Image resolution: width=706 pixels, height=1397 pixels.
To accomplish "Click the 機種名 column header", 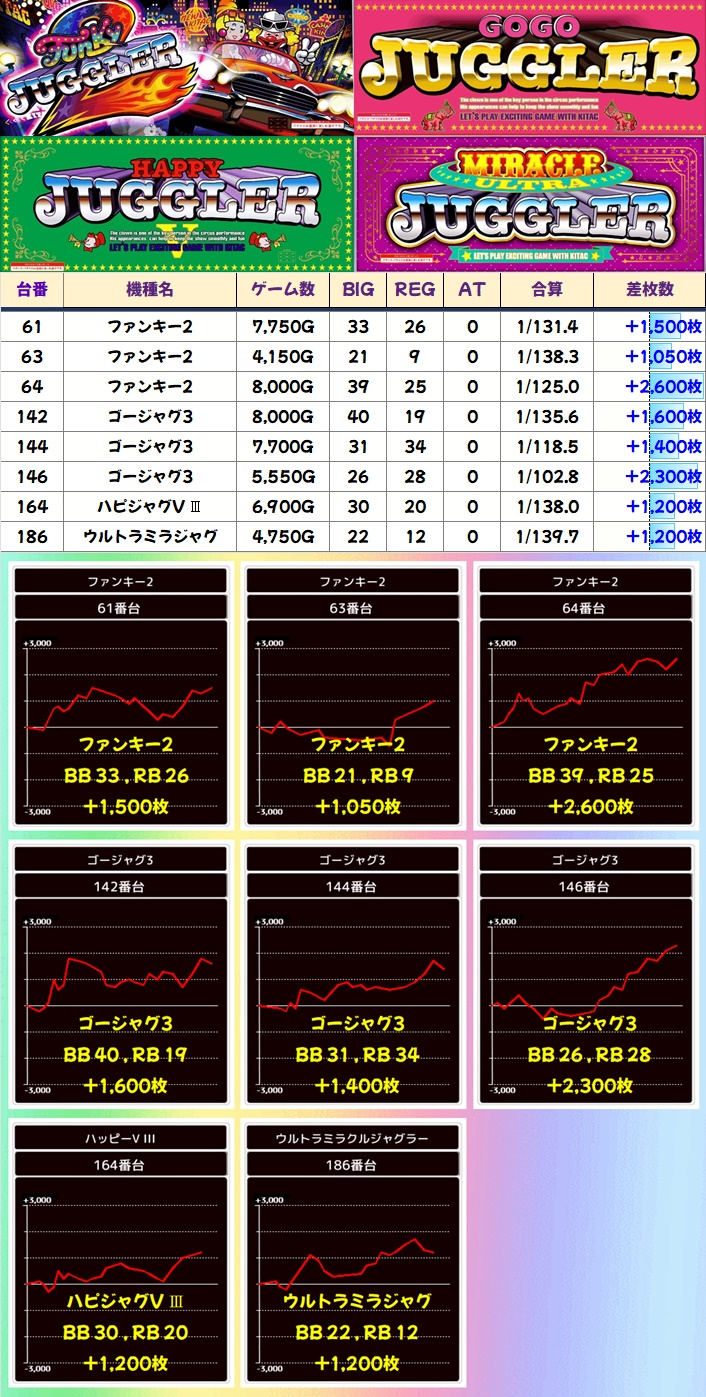I will pos(150,290).
